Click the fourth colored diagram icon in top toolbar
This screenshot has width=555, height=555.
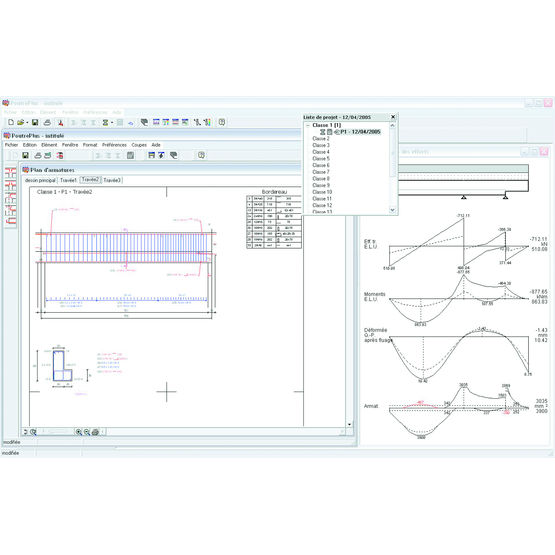pyautogui.click(x=185, y=122)
